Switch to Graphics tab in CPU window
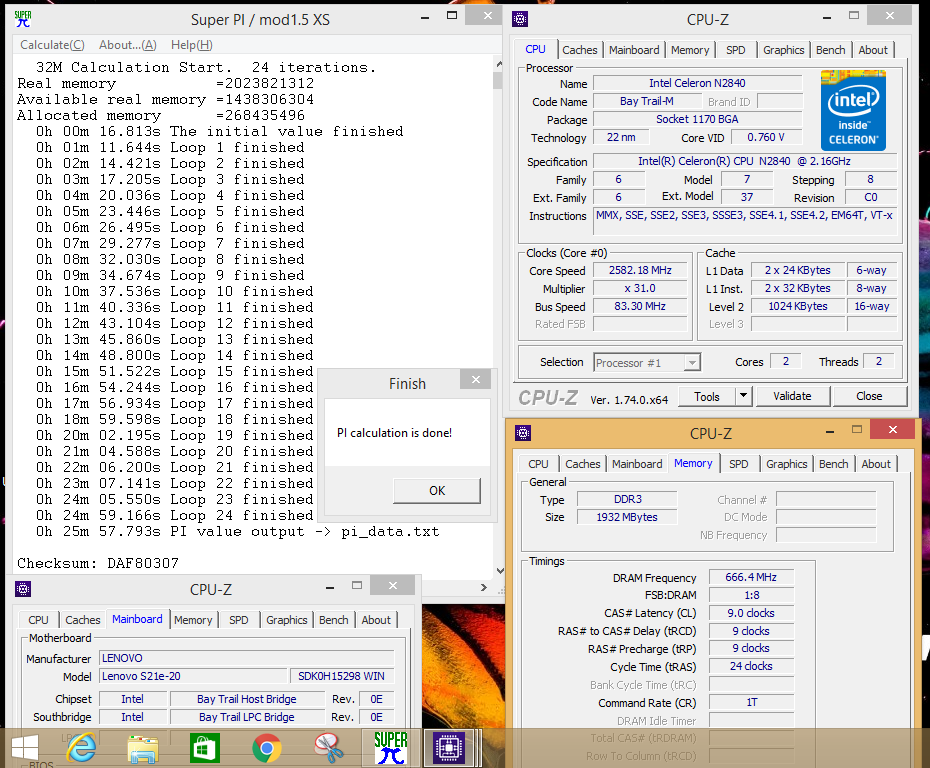 (784, 50)
